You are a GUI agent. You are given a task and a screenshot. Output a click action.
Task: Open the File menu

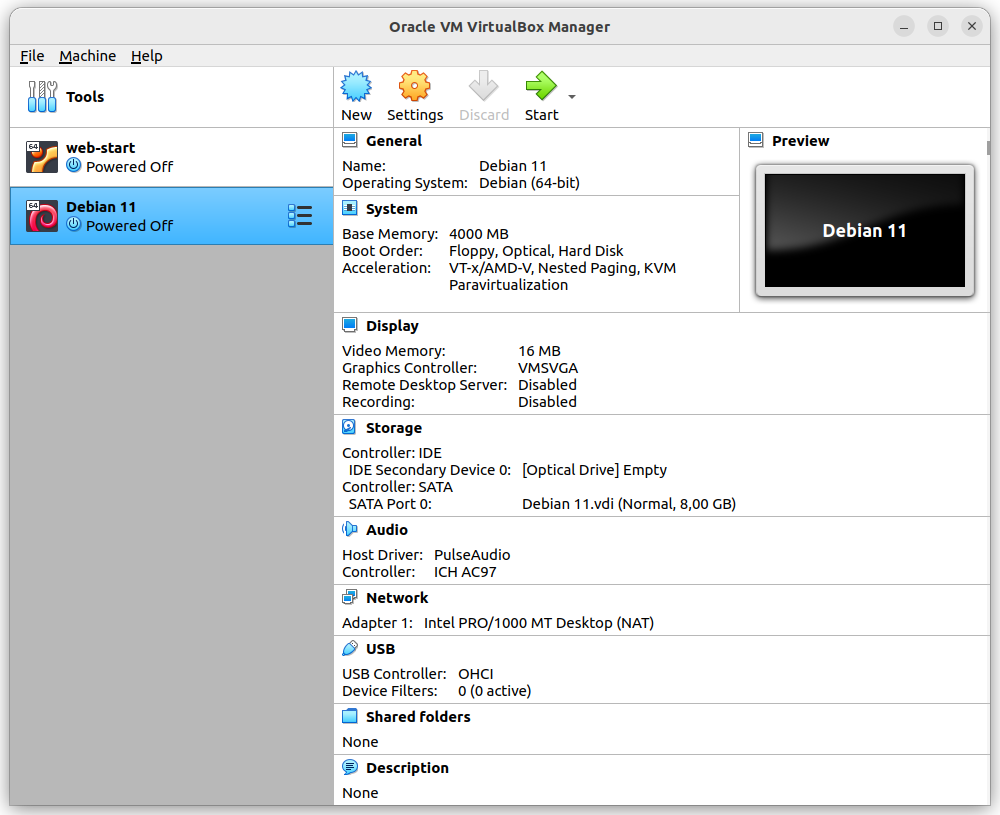point(32,56)
